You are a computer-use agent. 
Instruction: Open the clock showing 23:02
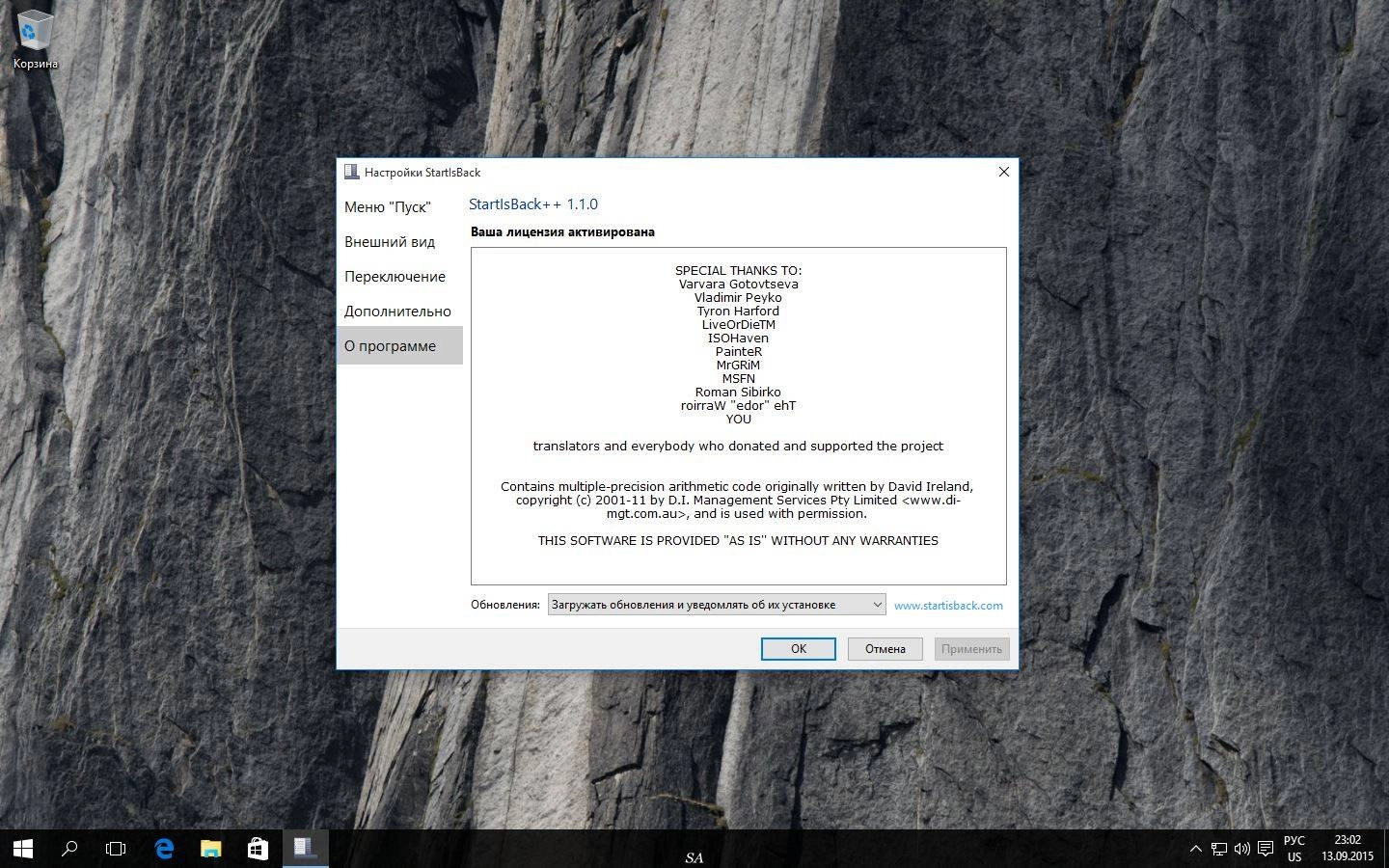point(1348,849)
